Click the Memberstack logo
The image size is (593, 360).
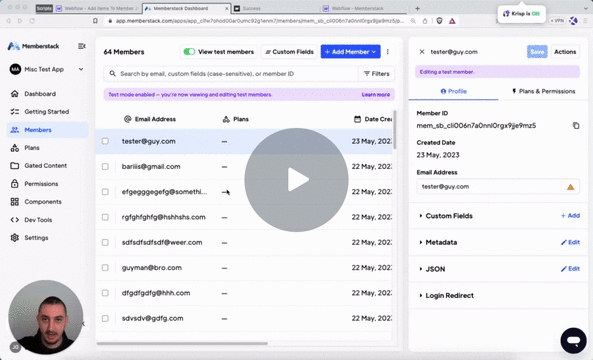point(33,46)
